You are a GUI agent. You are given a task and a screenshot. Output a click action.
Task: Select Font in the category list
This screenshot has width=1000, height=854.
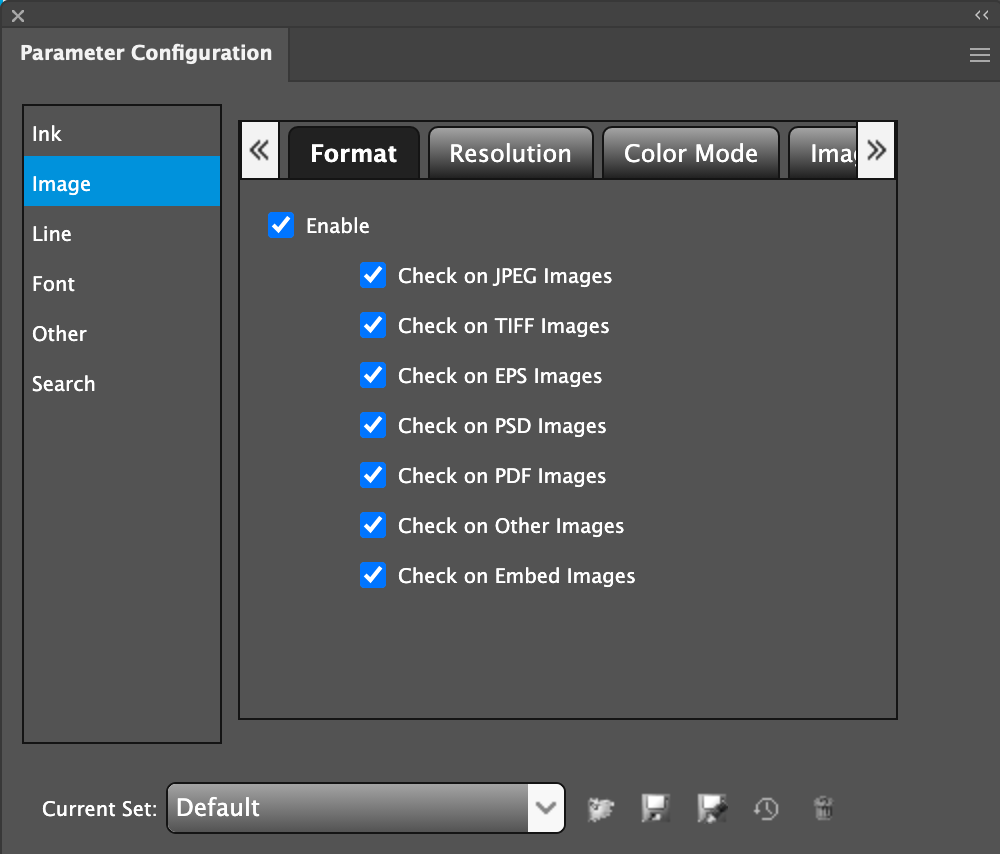tap(54, 284)
